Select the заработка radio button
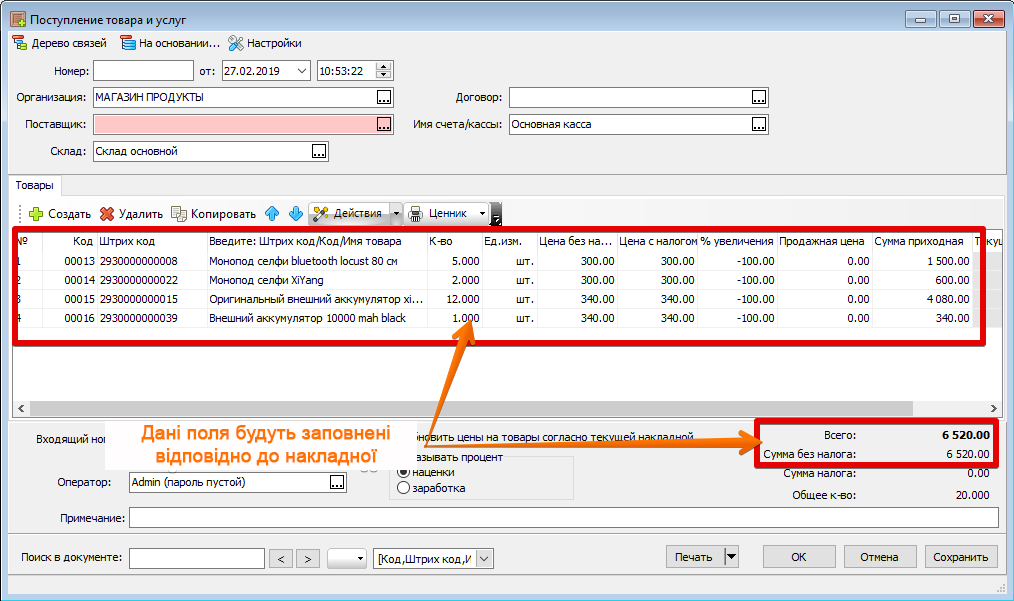 pyautogui.click(x=404, y=488)
